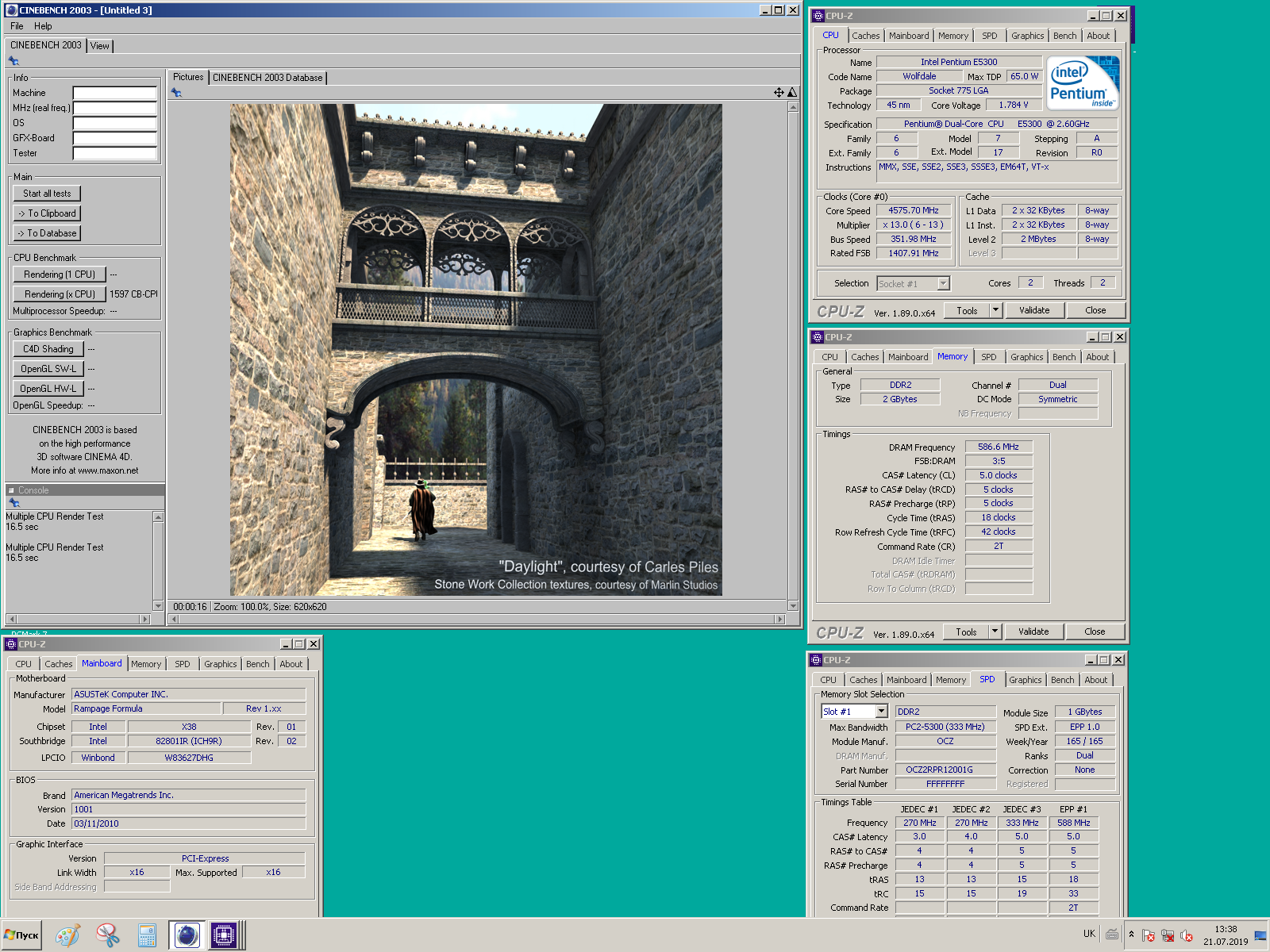Click the To Database button
The width and height of the screenshot is (1270, 952).
[47, 233]
